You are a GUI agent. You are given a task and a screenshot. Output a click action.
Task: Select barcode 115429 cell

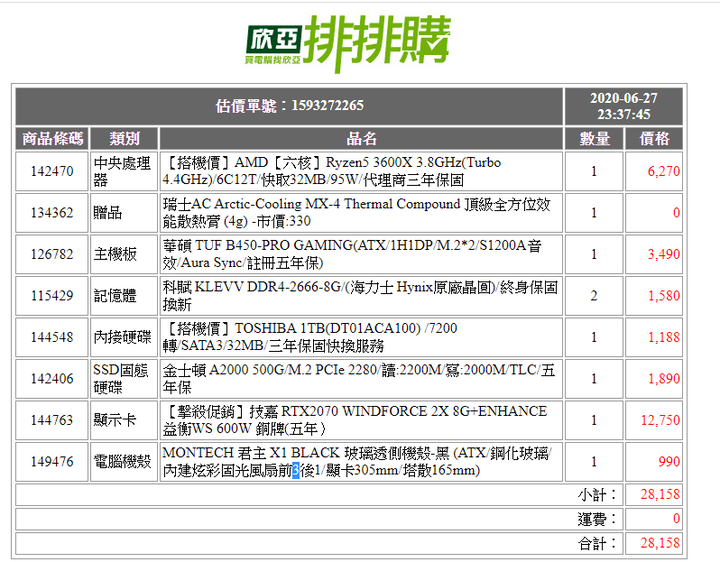click(52, 295)
